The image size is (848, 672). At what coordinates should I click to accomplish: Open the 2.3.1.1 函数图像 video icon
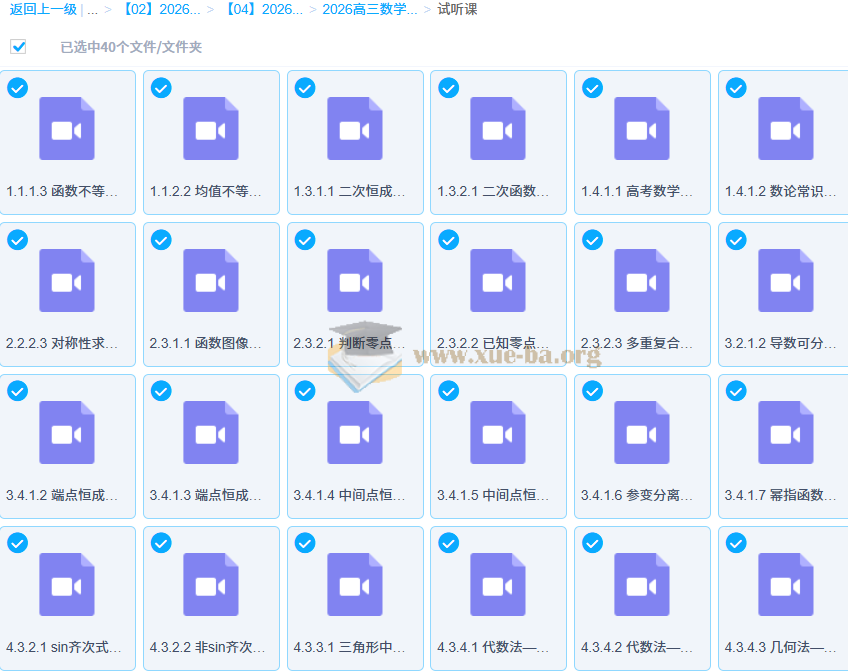[211, 281]
